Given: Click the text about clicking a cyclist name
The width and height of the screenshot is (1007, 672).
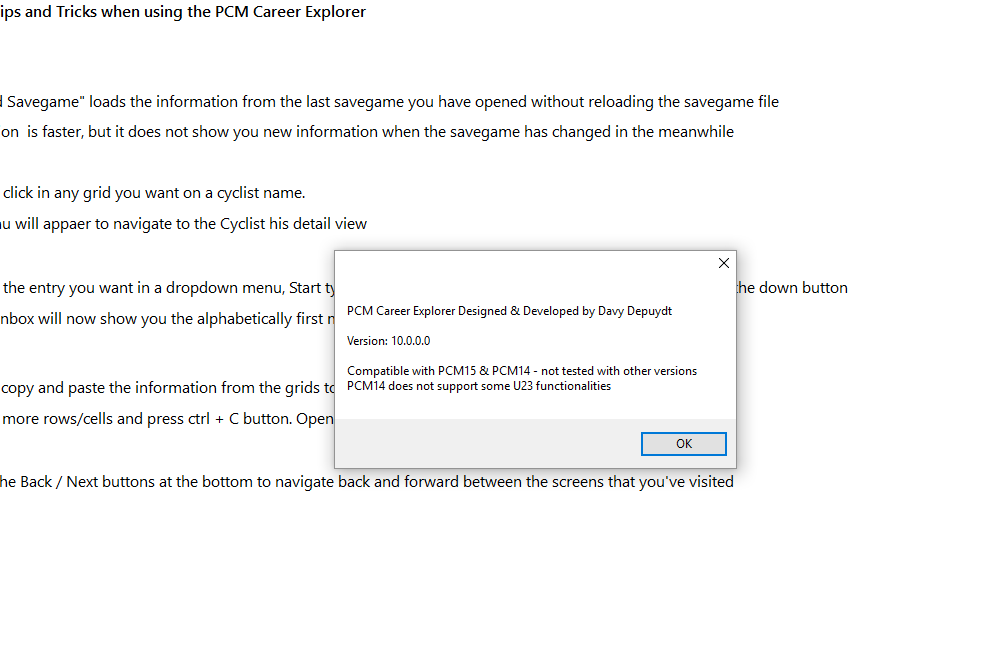Looking at the screenshot, I should click(x=155, y=193).
